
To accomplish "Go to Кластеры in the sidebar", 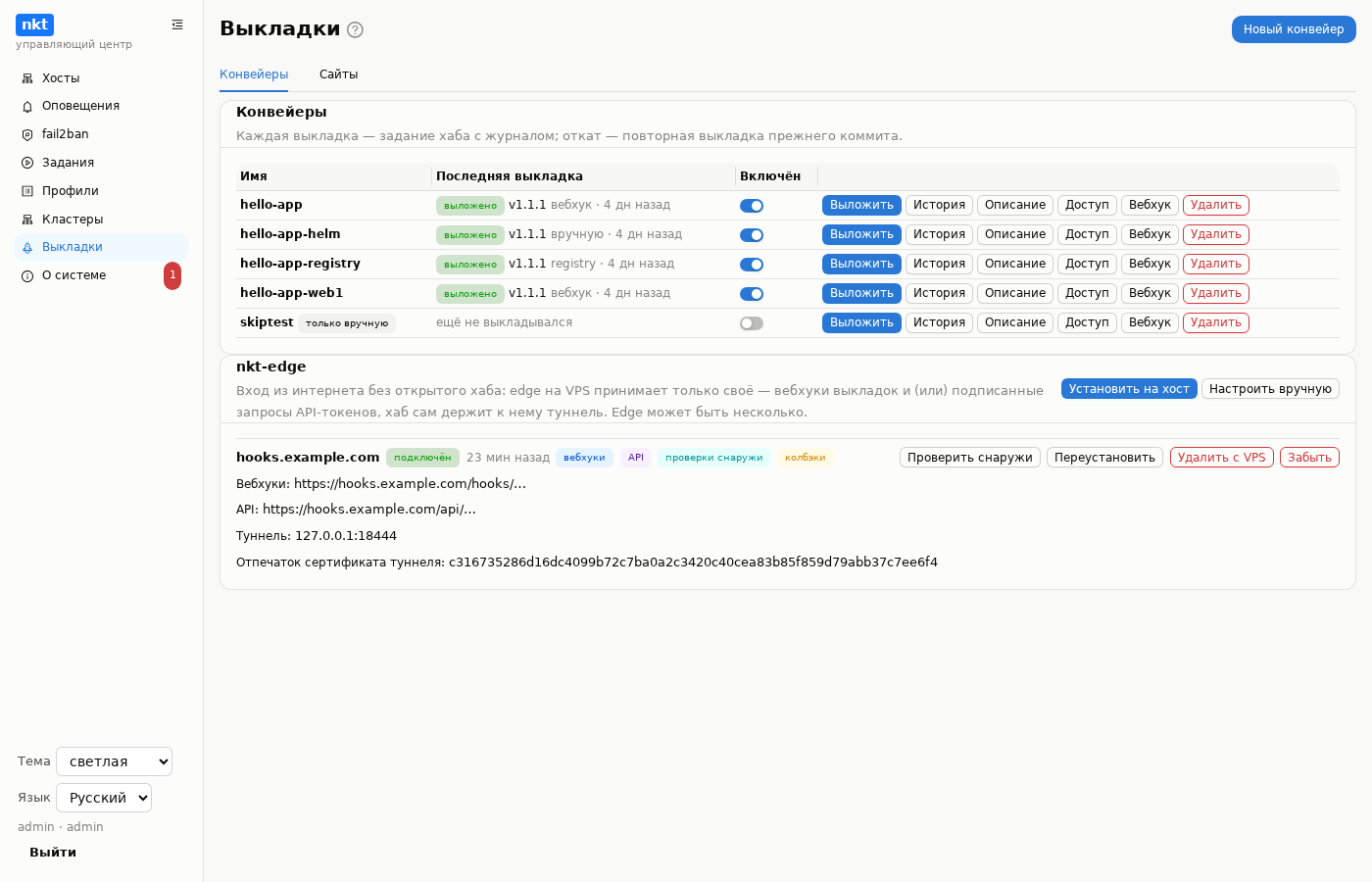I will coord(101,220).
